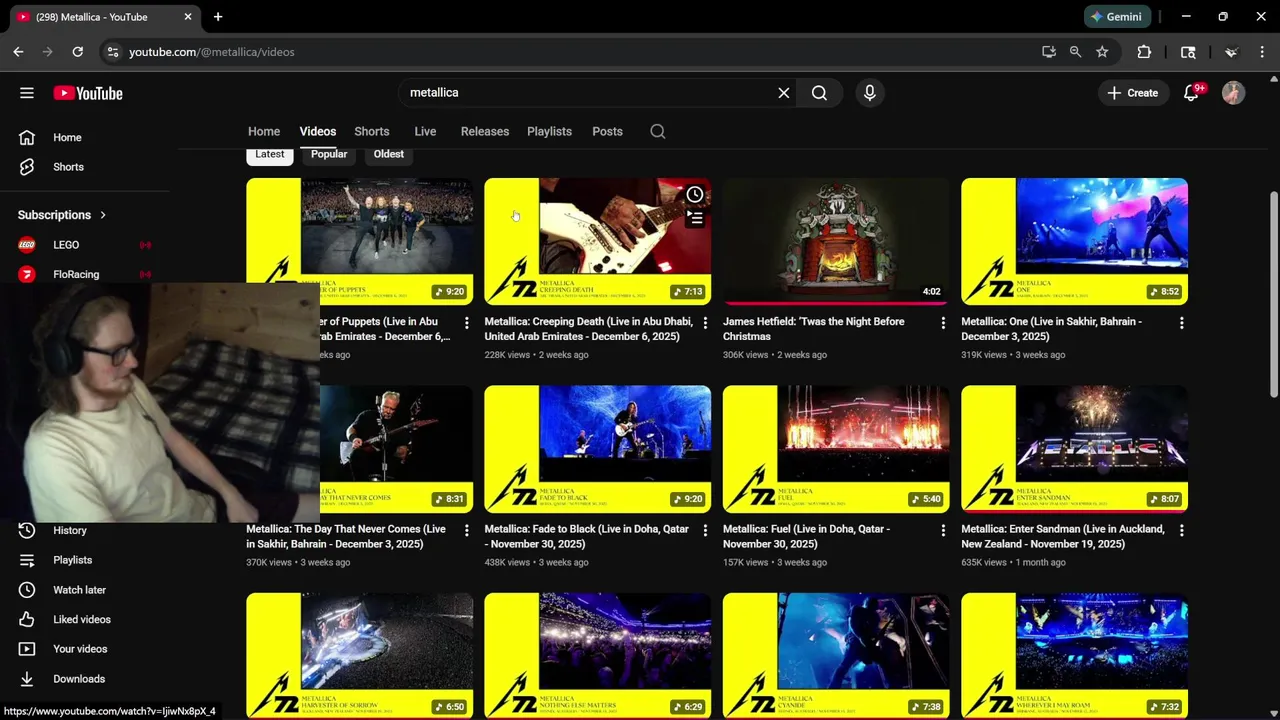Open The Day That Never Comes title
This screenshot has height=720, width=1280.
(x=346, y=537)
